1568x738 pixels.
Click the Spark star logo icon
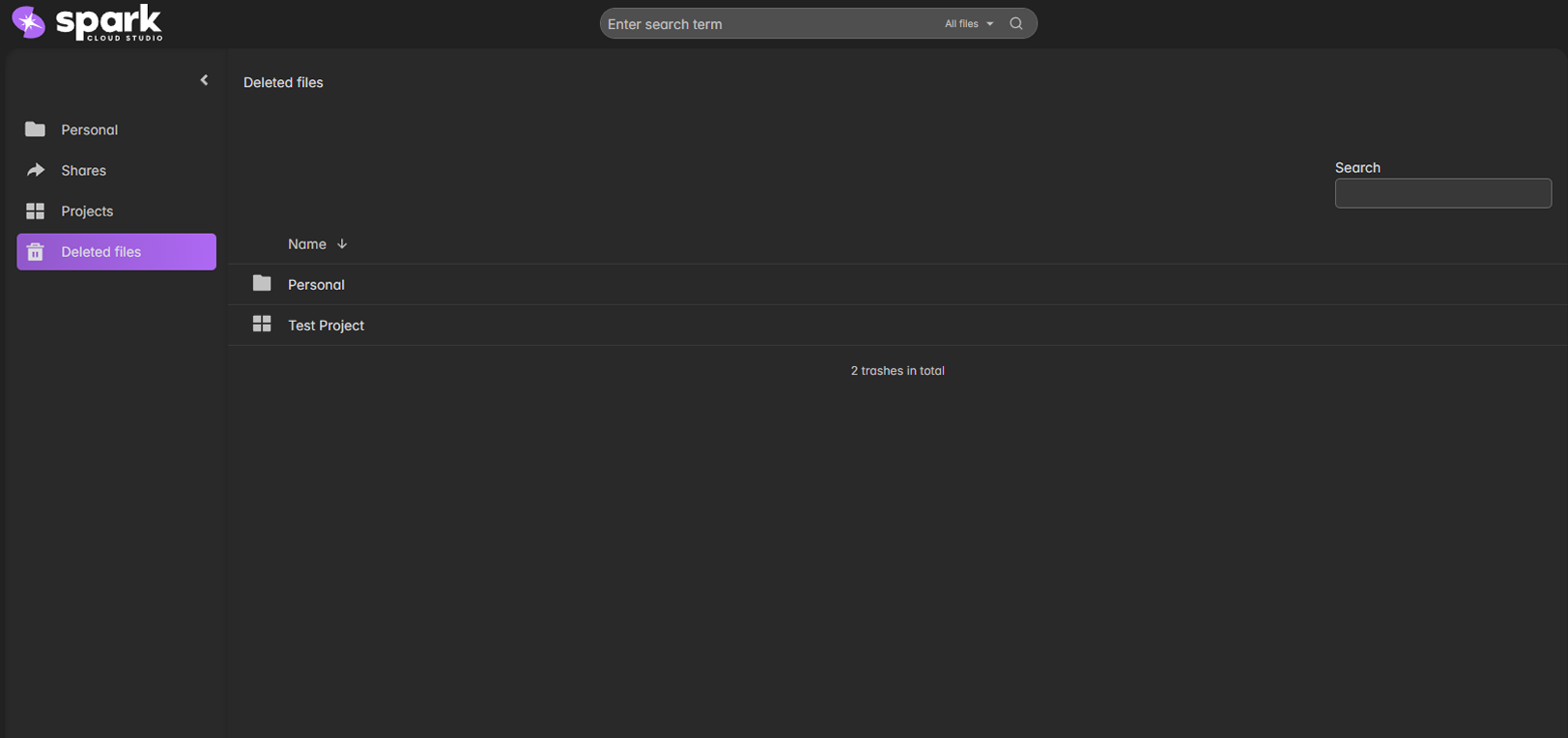click(29, 22)
